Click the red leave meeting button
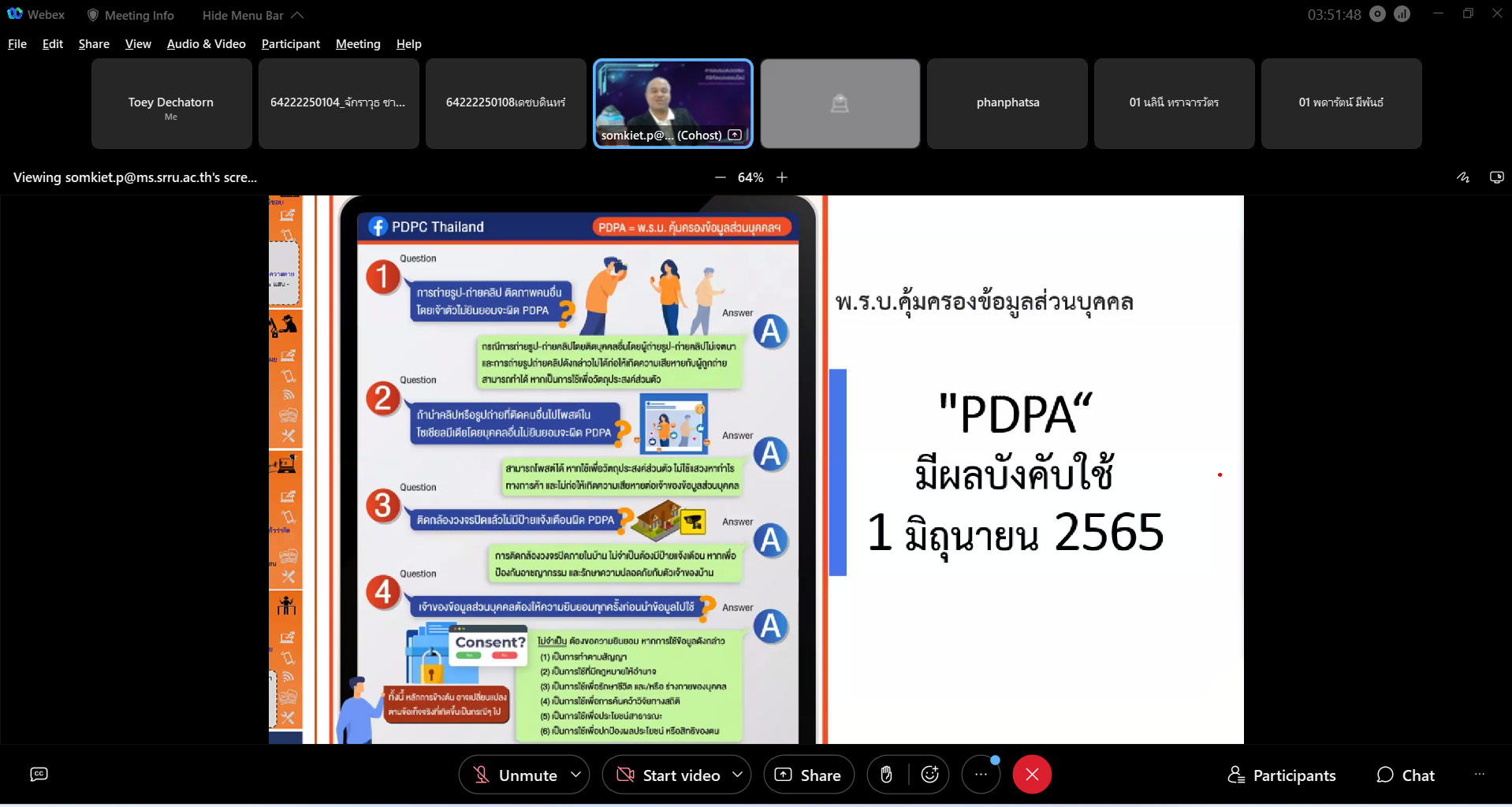The height and width of the screenshot is (807, 1512). point(1032,775)
